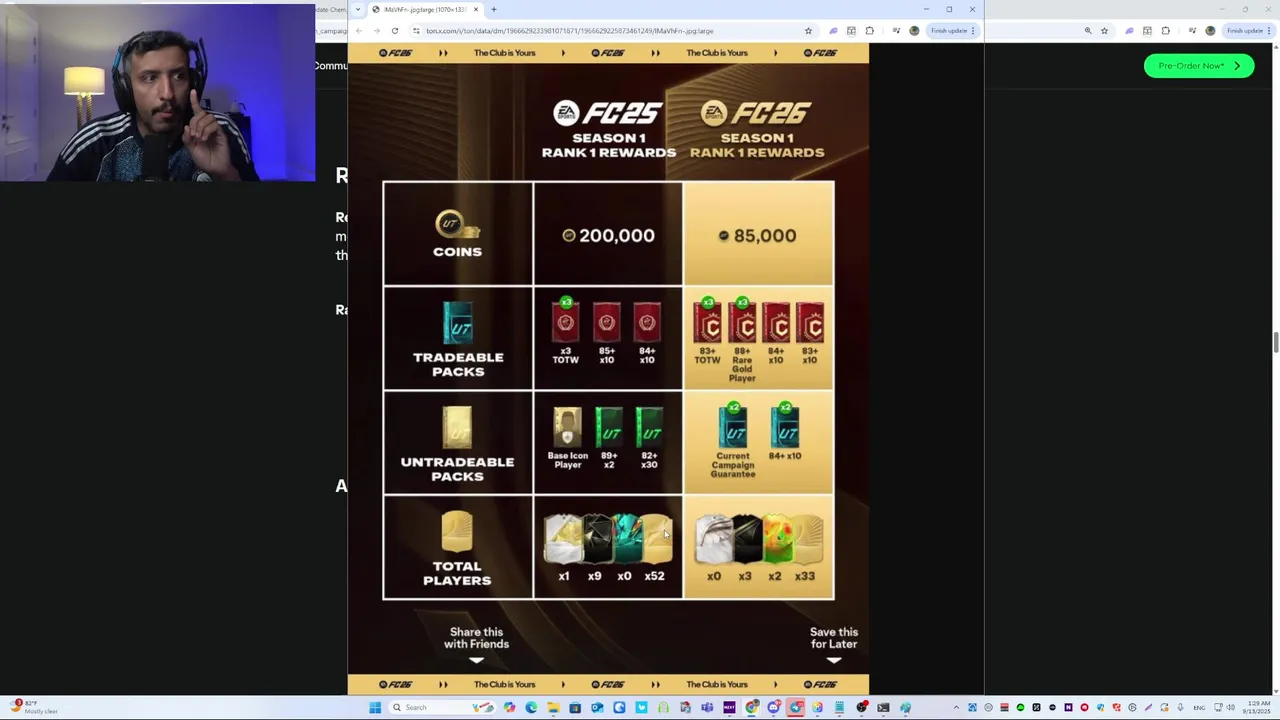Click the Coins row icon
This screenshot has height=720, width=1280.
(457, 225)
